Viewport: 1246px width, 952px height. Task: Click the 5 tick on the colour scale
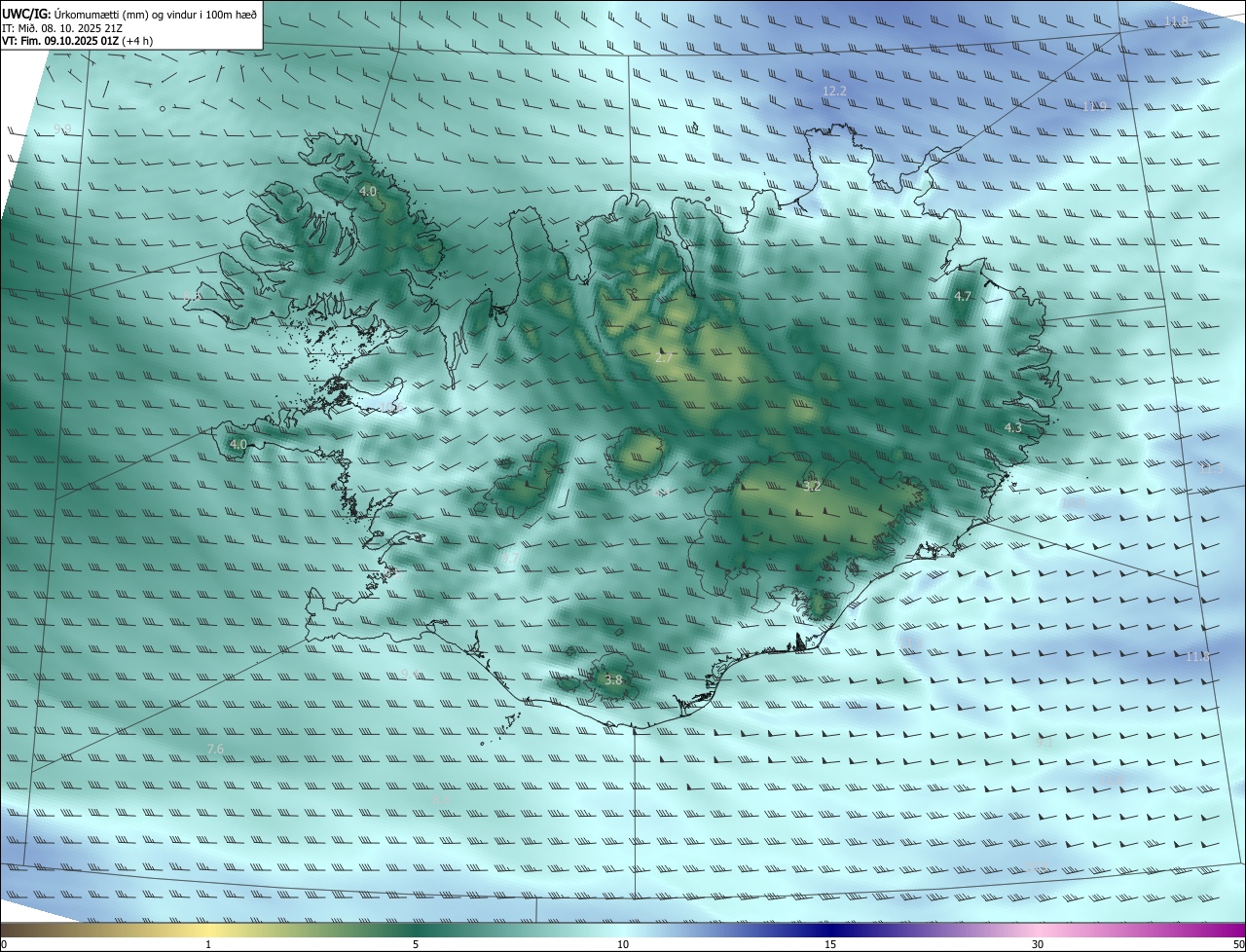pos(416,944)
